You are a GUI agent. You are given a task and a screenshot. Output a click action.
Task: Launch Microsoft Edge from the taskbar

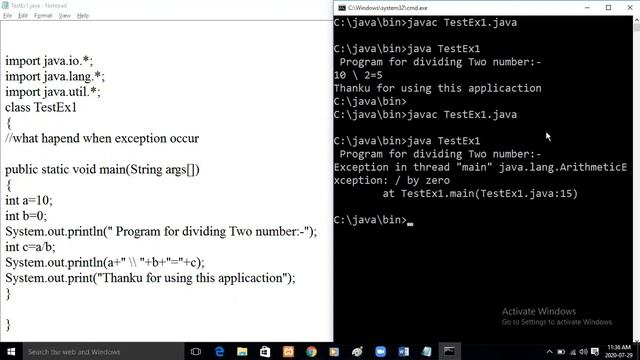(219, 351)
